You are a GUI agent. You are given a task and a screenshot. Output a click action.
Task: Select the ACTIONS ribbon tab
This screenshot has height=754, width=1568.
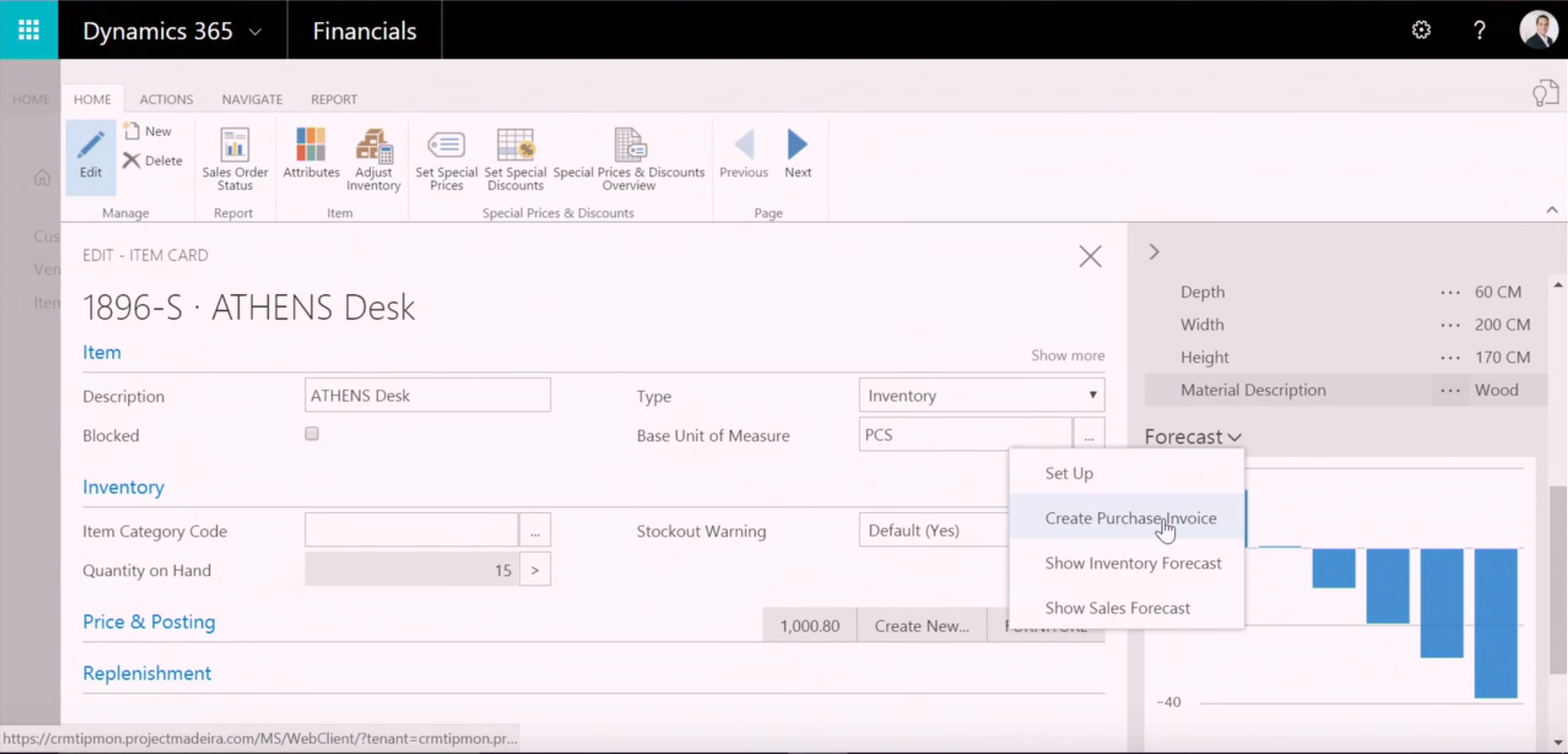click(x=166, y=99)
